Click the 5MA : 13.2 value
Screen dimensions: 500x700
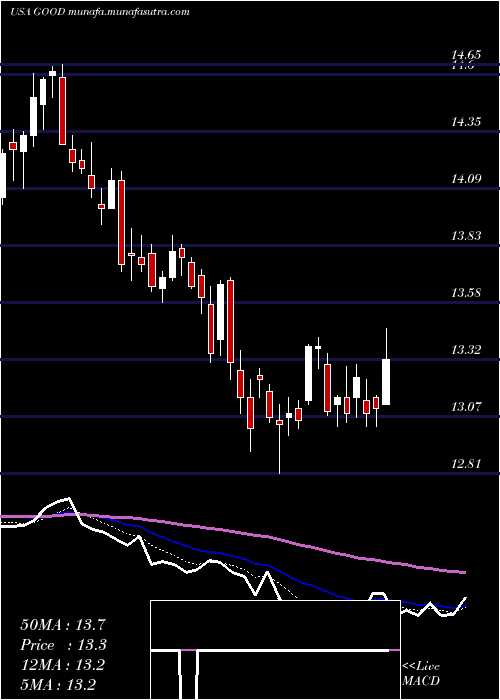click(58, 684)
